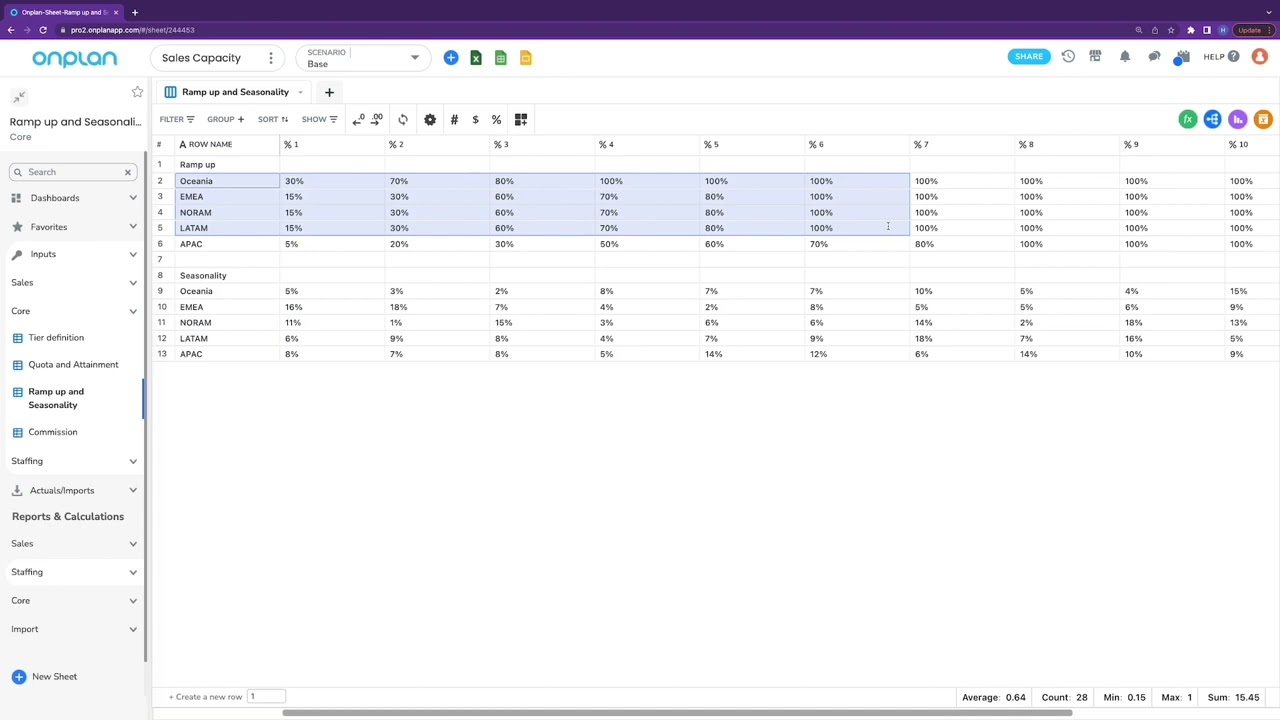This screenshot has height=720, width=1280.
Task: Open the notifications bell
Action: 1125,57
